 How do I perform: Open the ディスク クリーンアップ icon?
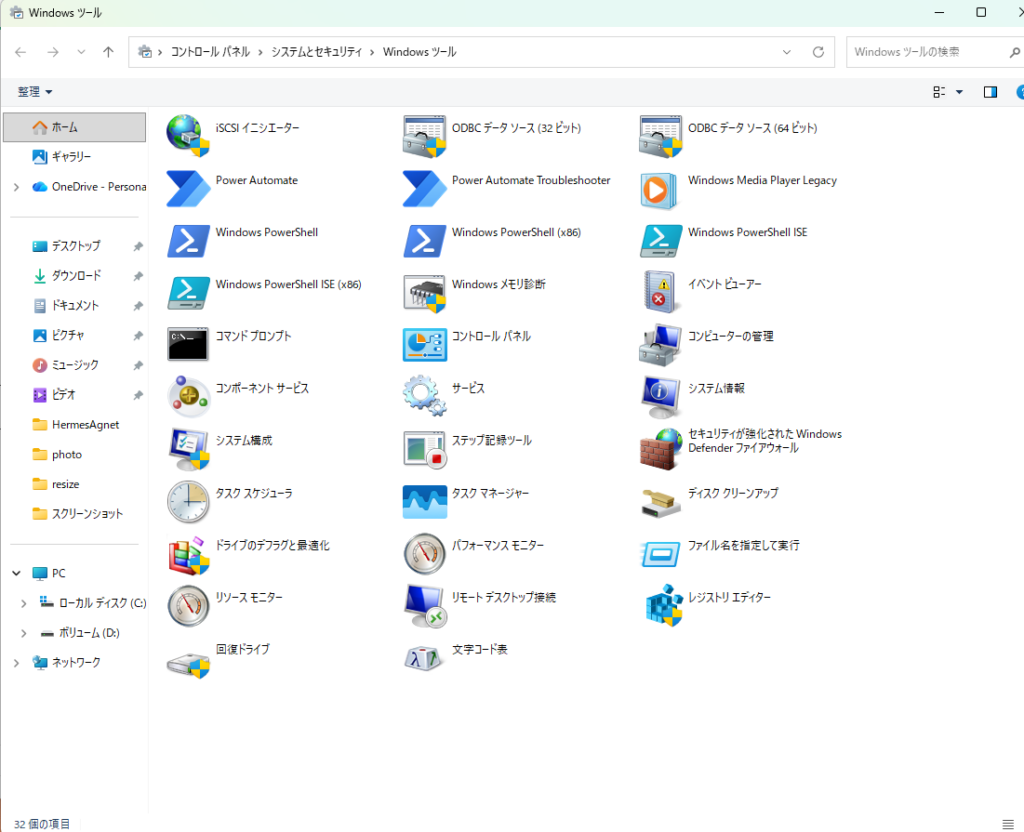point(661,503)
